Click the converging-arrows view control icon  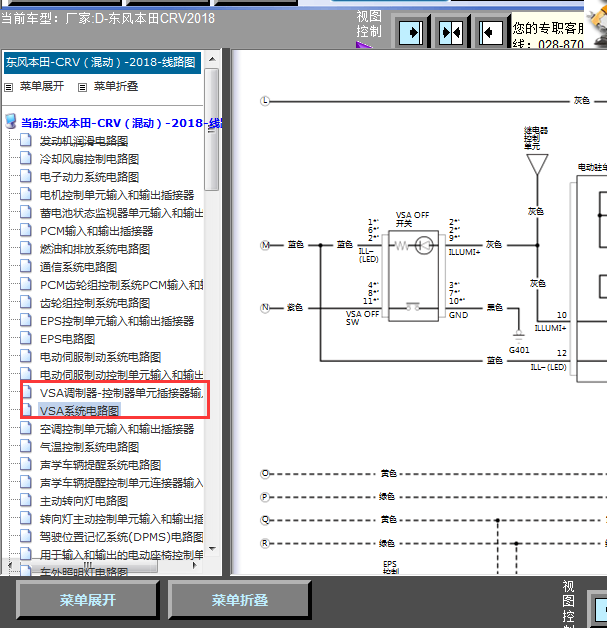click(450, 32)
